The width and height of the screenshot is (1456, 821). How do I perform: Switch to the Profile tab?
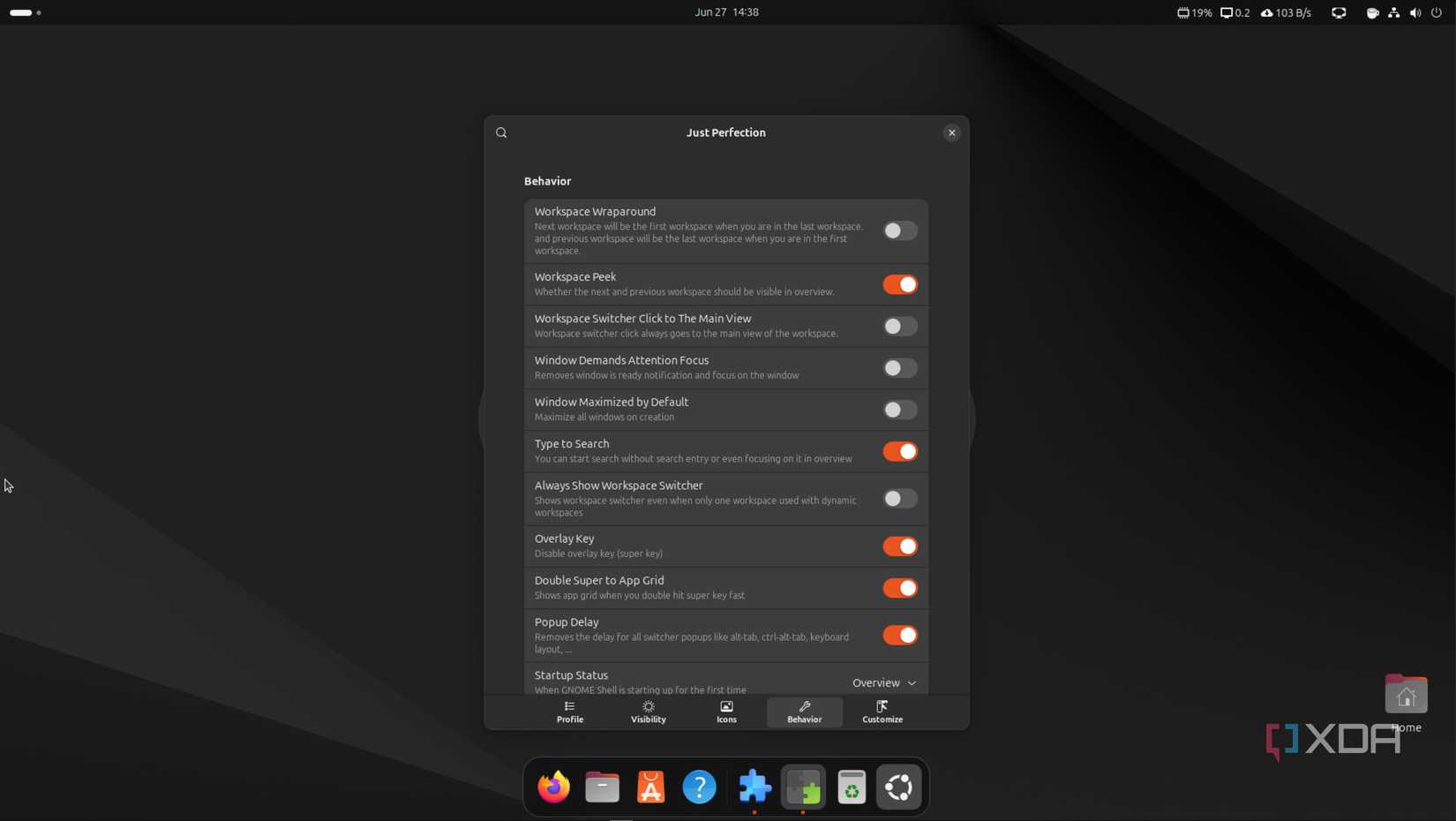tap(570, 712)
